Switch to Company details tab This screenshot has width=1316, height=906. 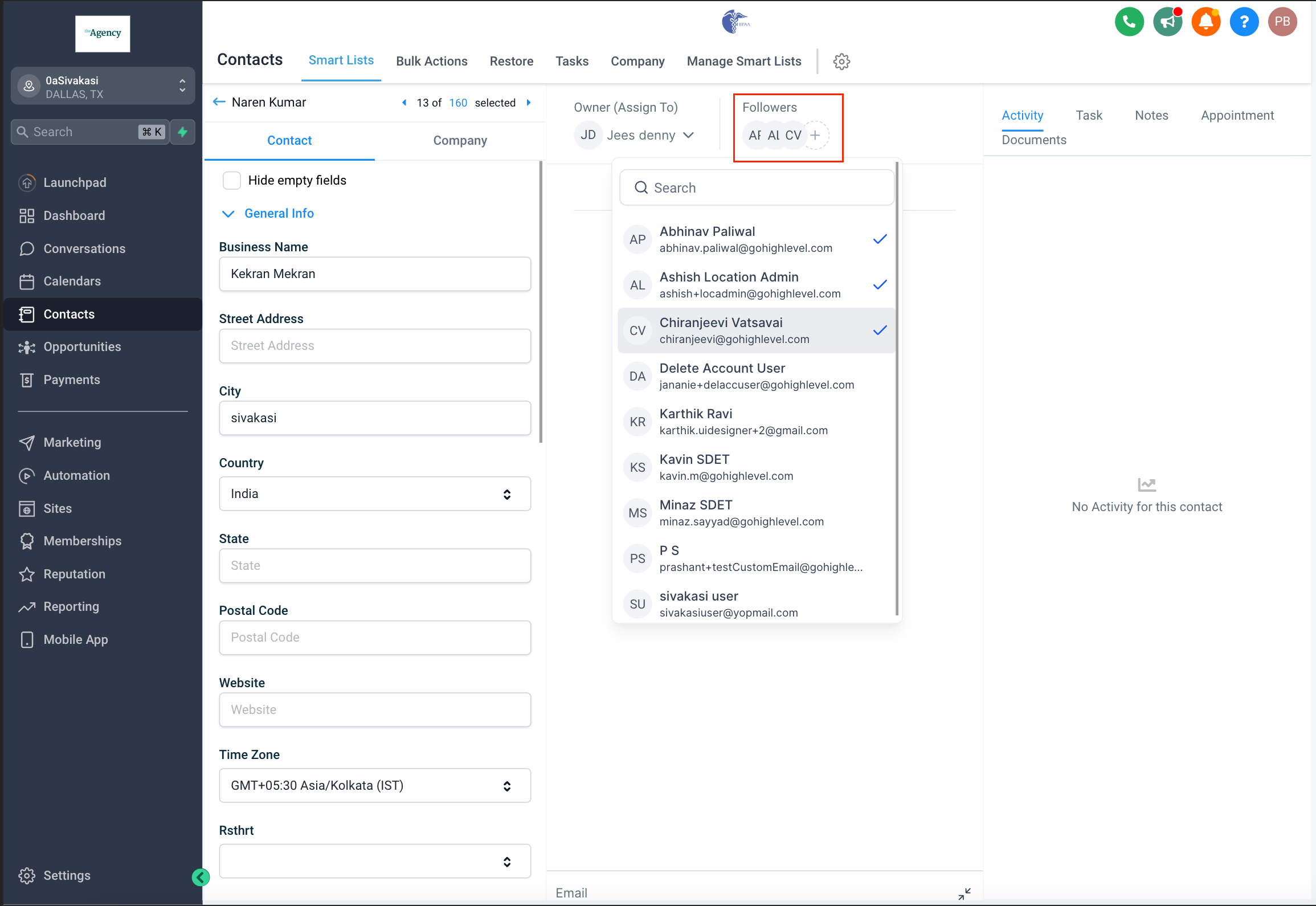click(460, 141)
